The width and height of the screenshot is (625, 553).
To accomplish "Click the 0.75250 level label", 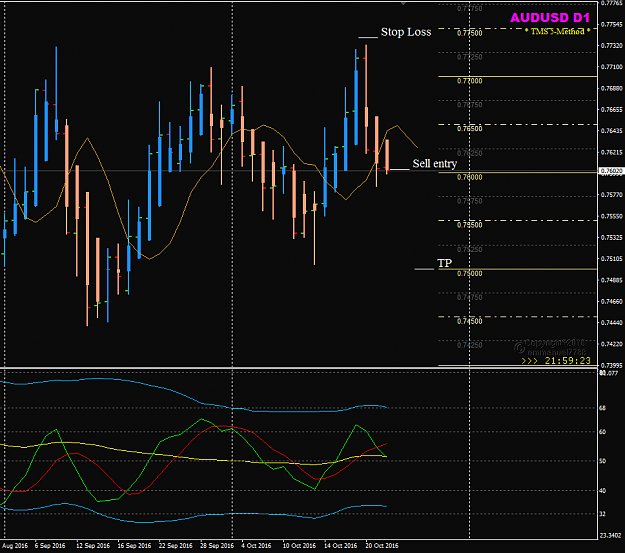I will (x=470, y=250).
